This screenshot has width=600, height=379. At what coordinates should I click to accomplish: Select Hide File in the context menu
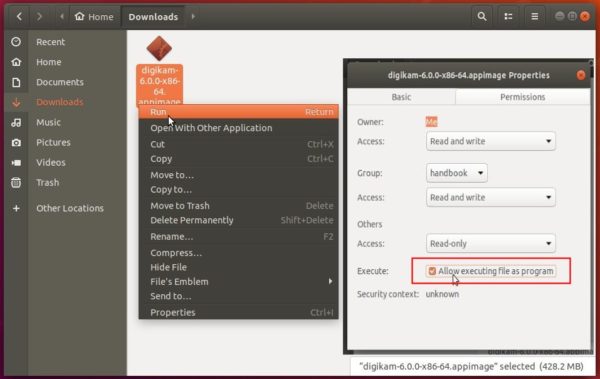239,267
